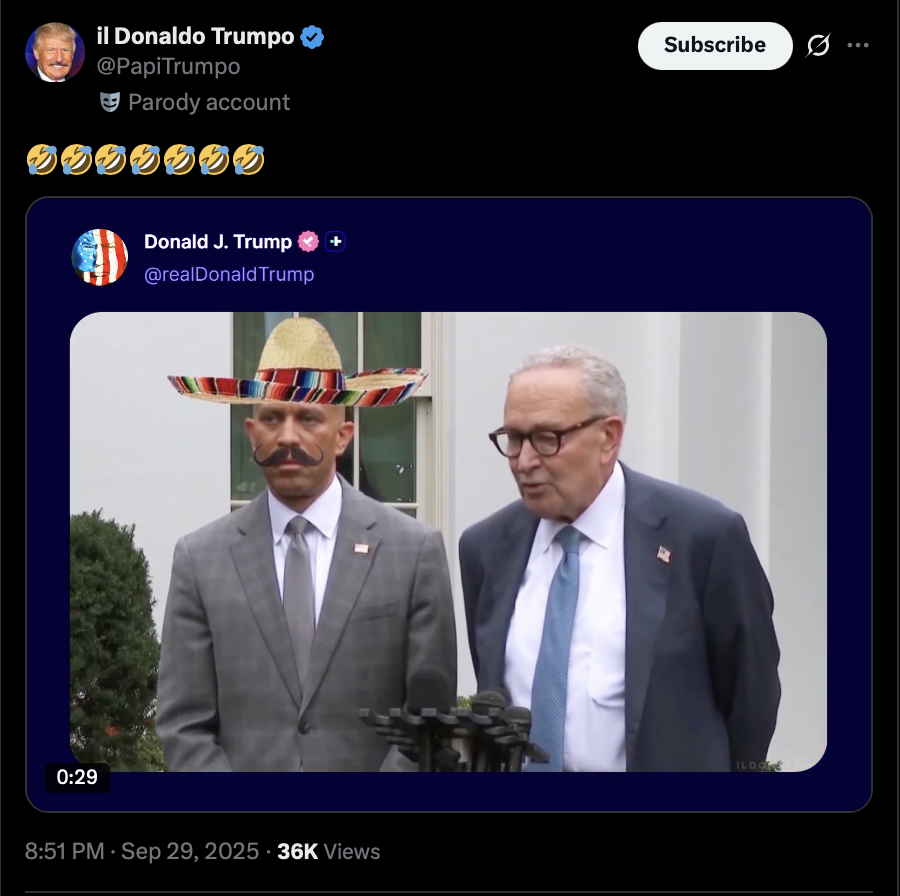Click the quoted Donald J. Trump avatar

tap(100, 257)
